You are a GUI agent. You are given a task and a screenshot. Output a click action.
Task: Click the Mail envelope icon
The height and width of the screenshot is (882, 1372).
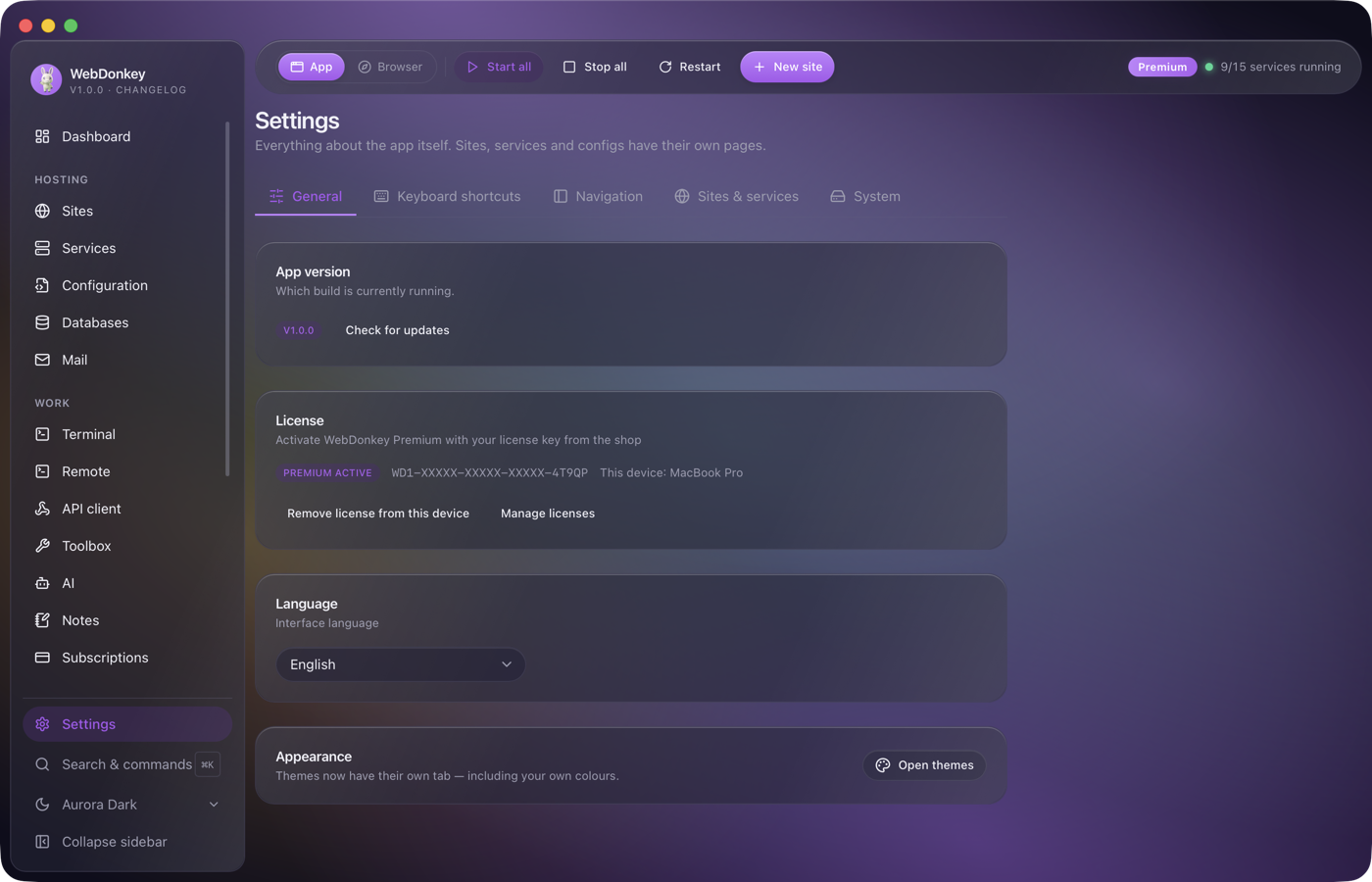(x=42, y=360)
